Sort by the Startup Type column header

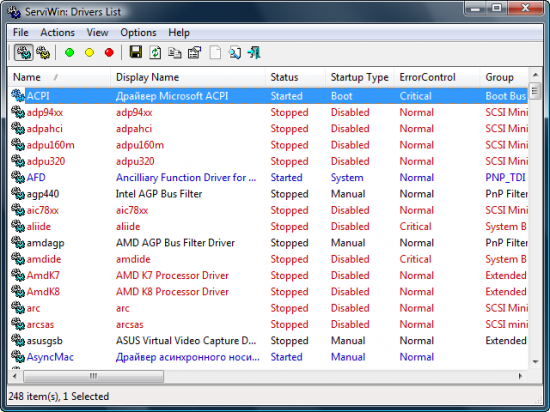(x=359, y=77)
